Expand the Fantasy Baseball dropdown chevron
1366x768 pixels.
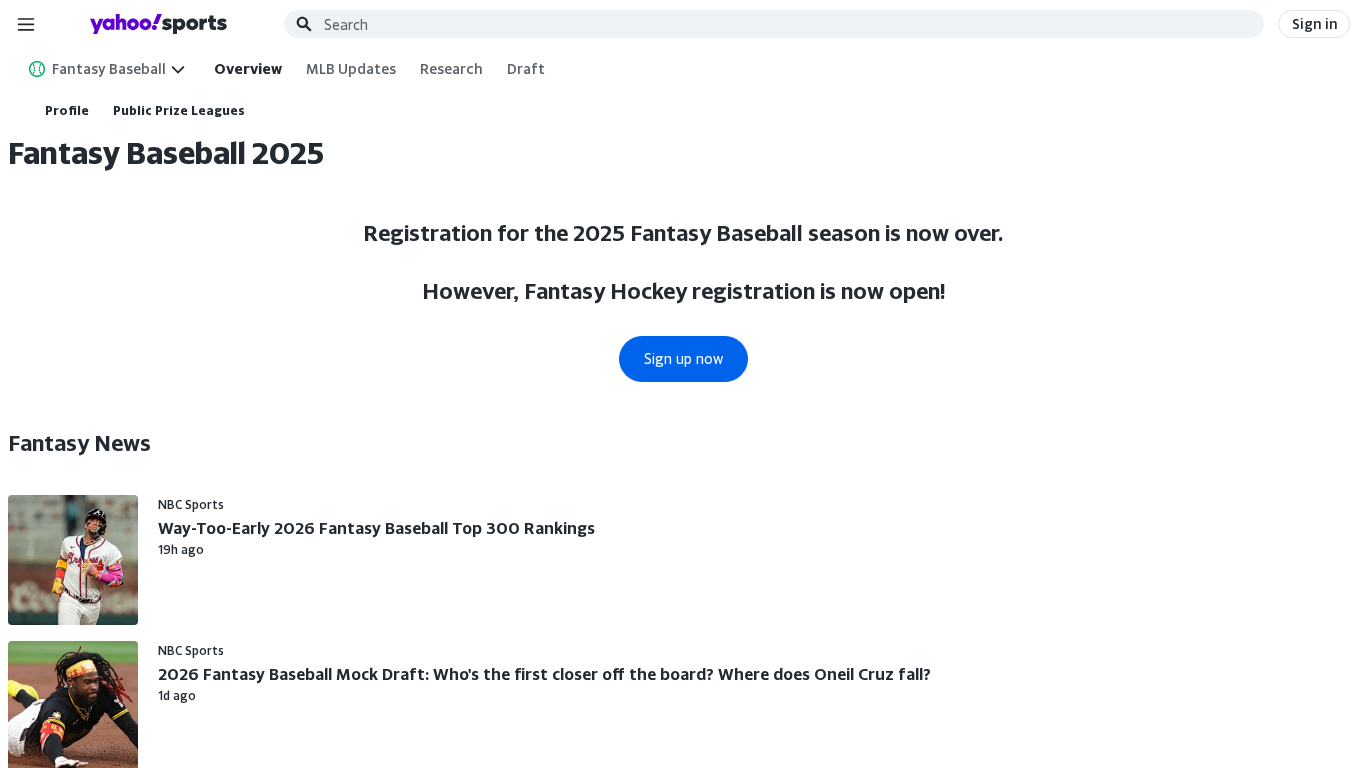pos(178,69)
